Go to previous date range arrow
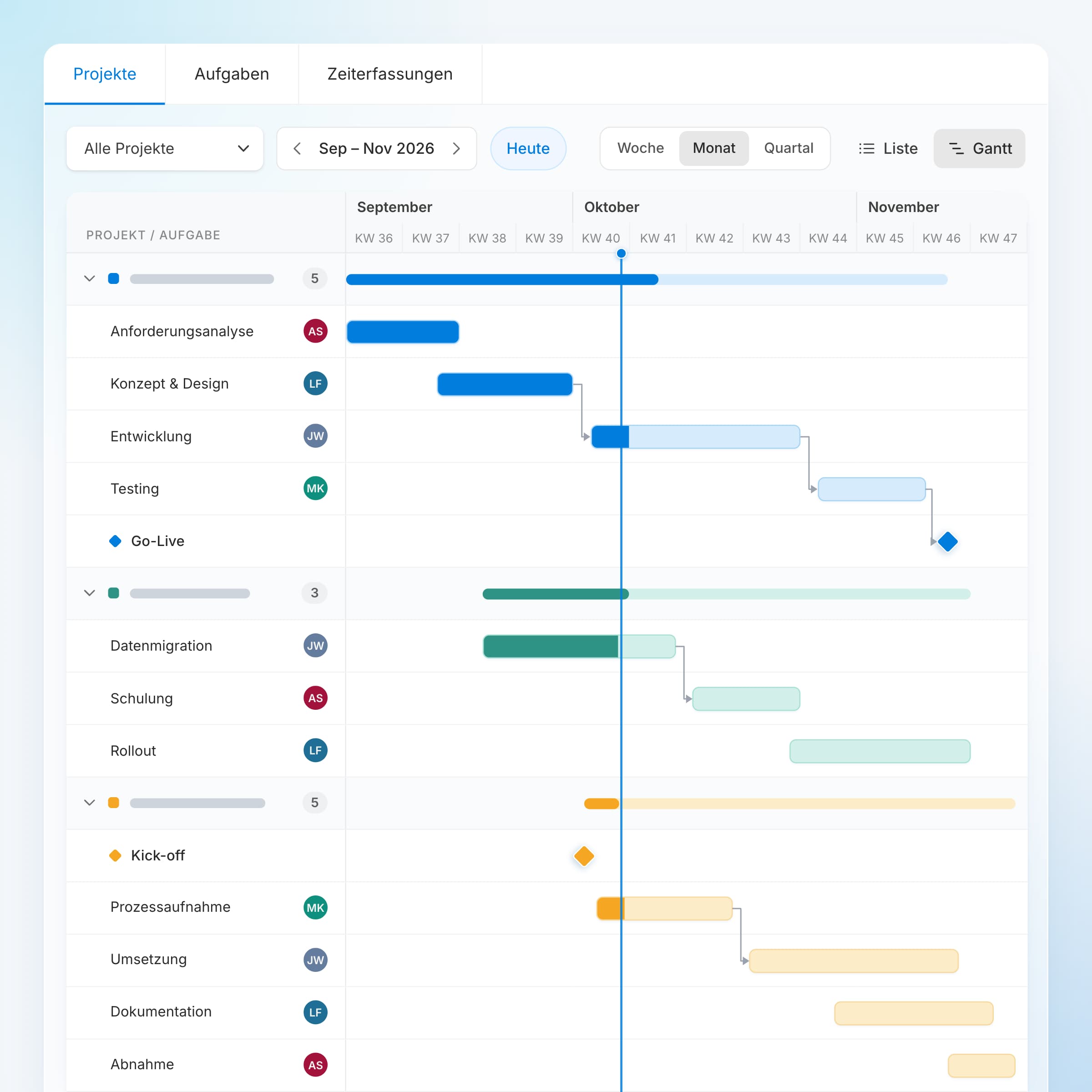 click(297, 149)
